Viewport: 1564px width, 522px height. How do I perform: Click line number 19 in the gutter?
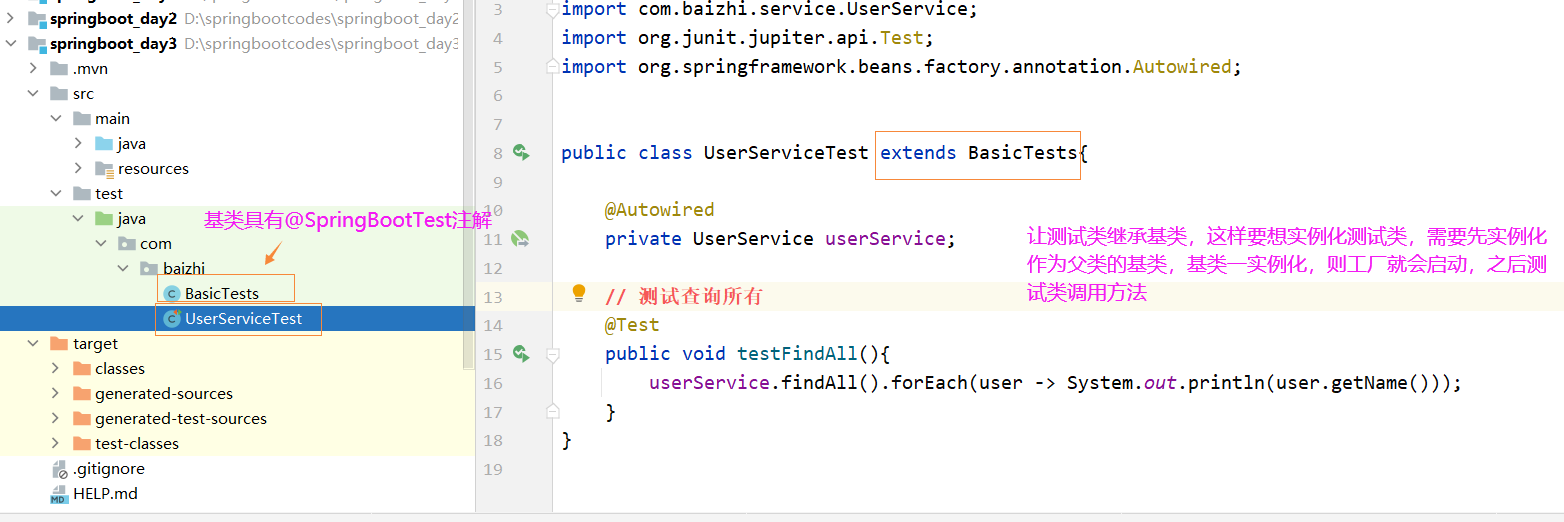pos(492,469)
